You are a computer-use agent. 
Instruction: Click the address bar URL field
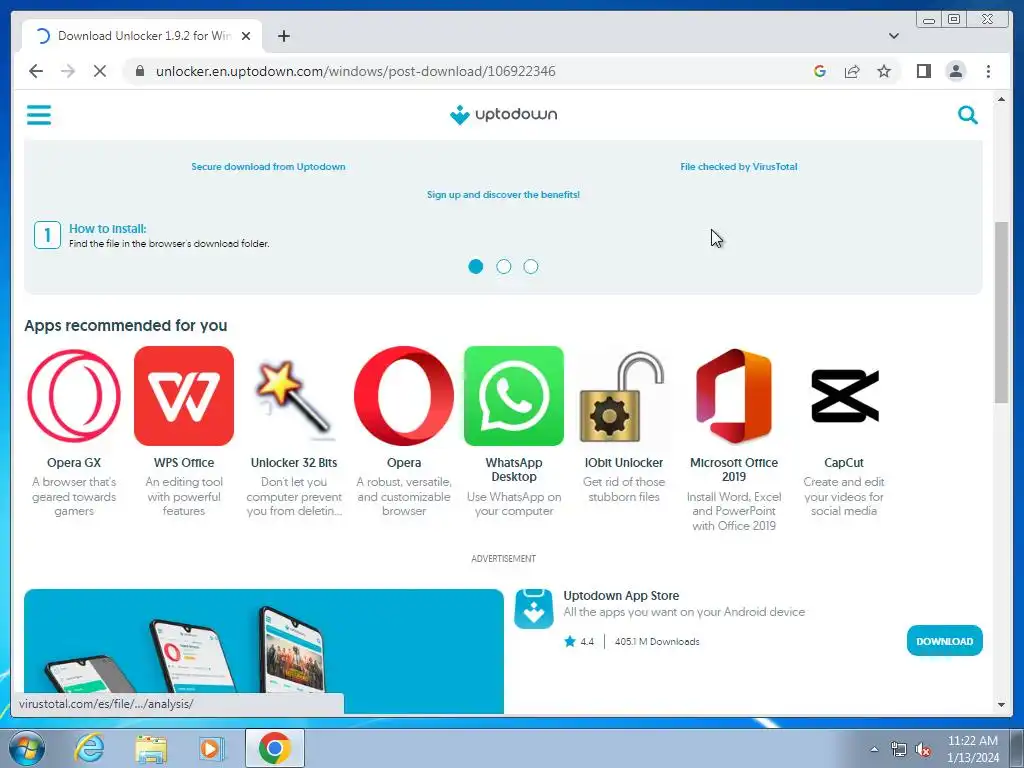click(355, 71)
